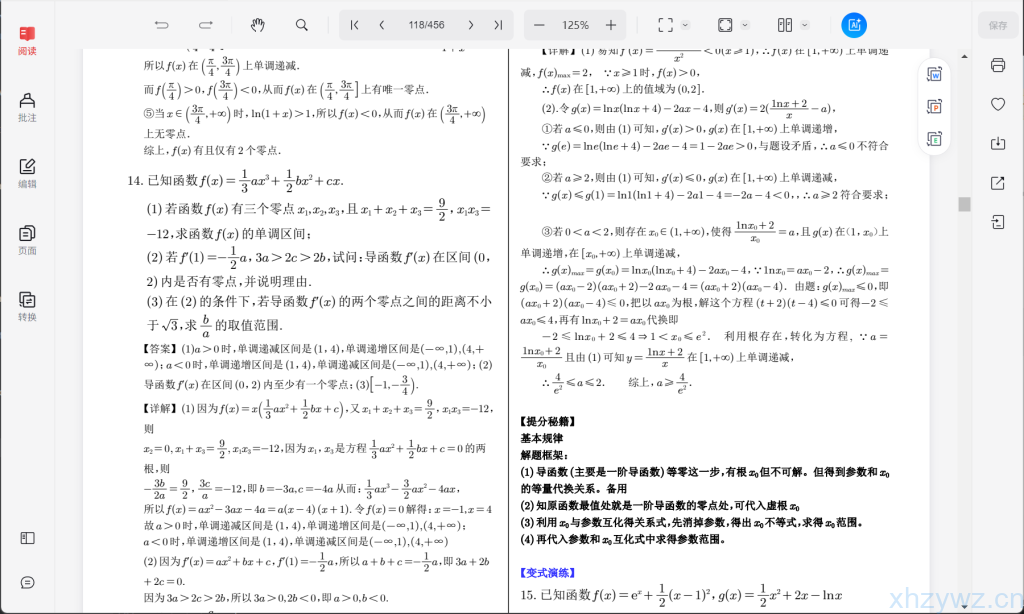Image resolution: width=1024 pixels, height=614 pixels.
Task: Open the 编辑 edit tab
Action: [x=27, y=173]
